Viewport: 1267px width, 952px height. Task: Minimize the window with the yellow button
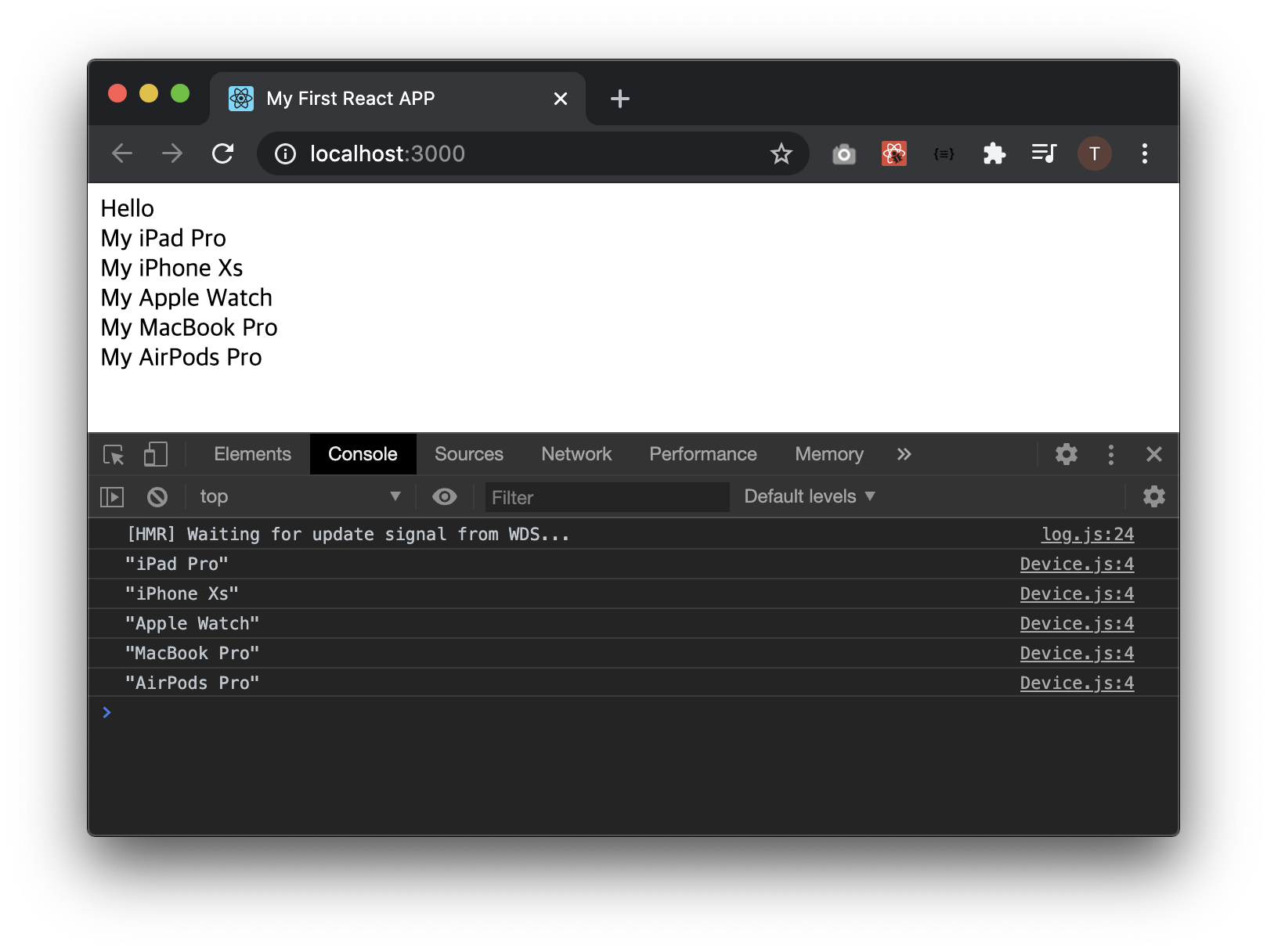coord(149,94)
